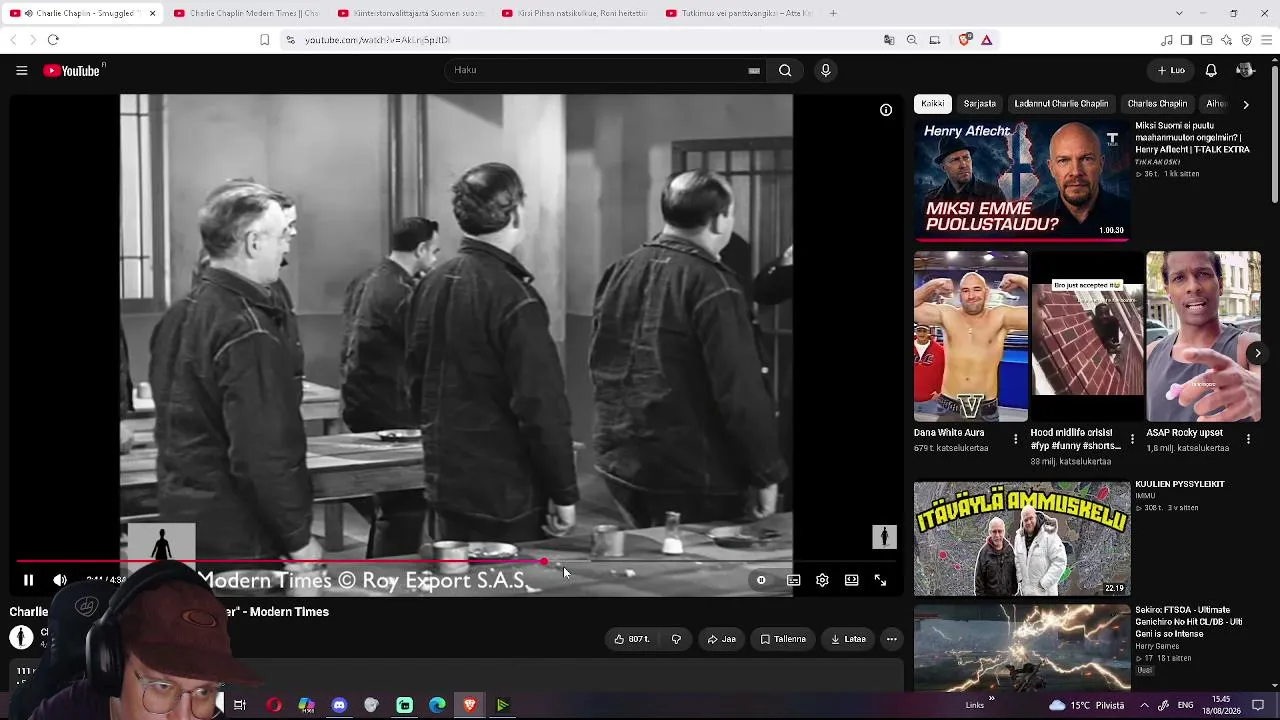Open Hood midlife crisis short
The width and height of the screenshot is (1280, 720).
coord(1087,336)
